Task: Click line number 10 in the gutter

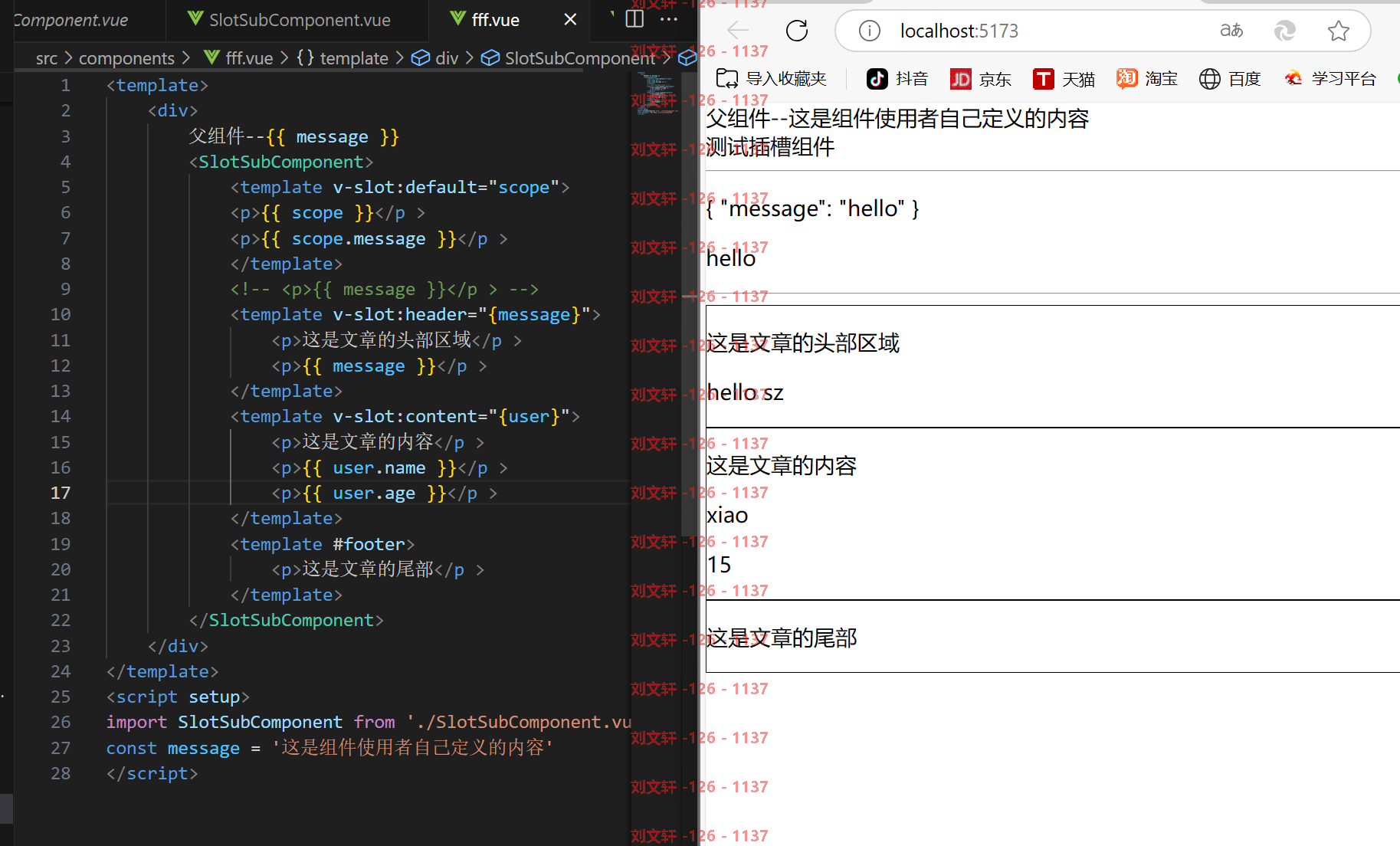Action: coord(61,314)
